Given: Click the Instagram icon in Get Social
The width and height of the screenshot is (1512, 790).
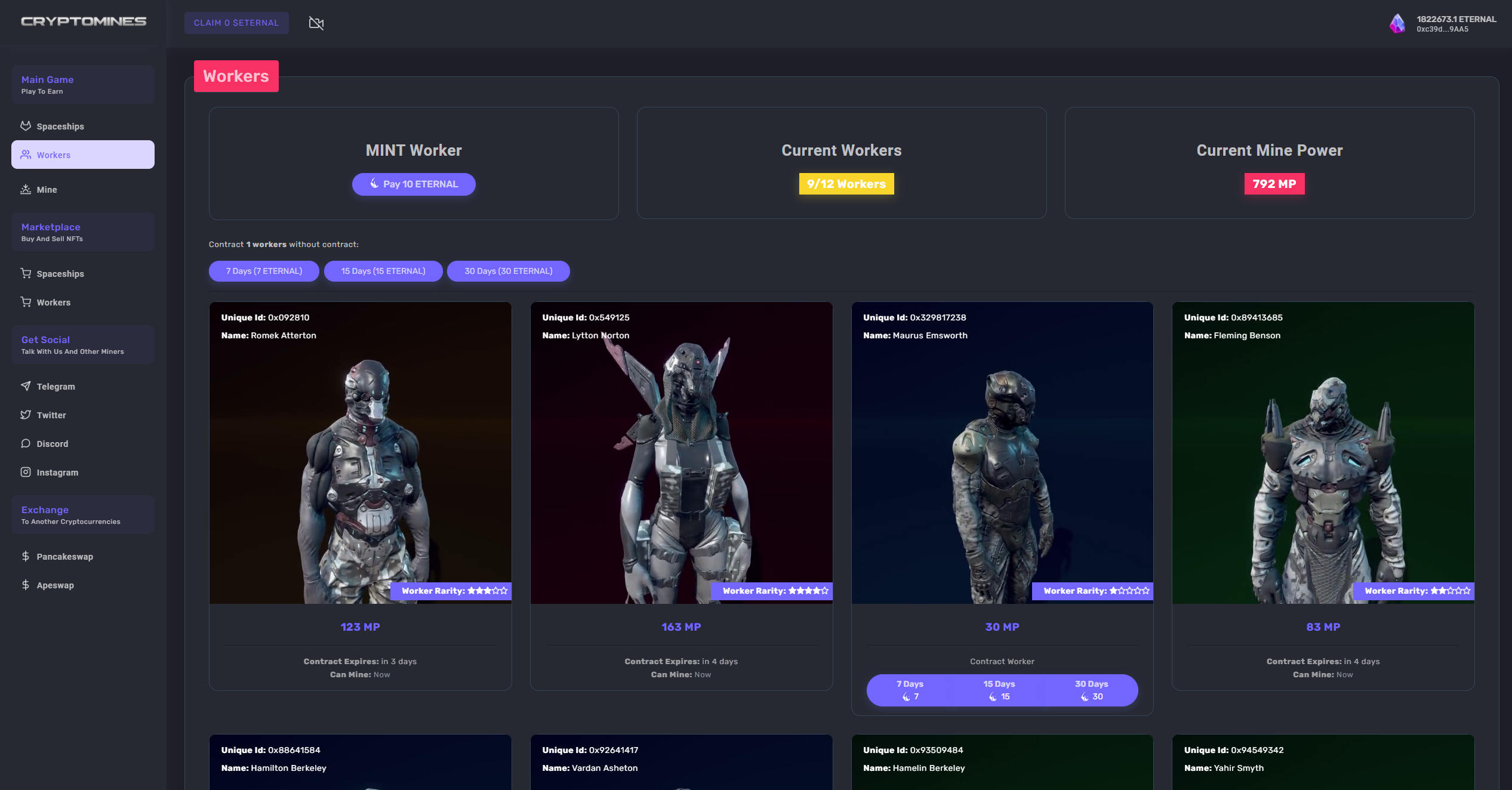Looking at the screenshot, I should click(x=26, y=472).
